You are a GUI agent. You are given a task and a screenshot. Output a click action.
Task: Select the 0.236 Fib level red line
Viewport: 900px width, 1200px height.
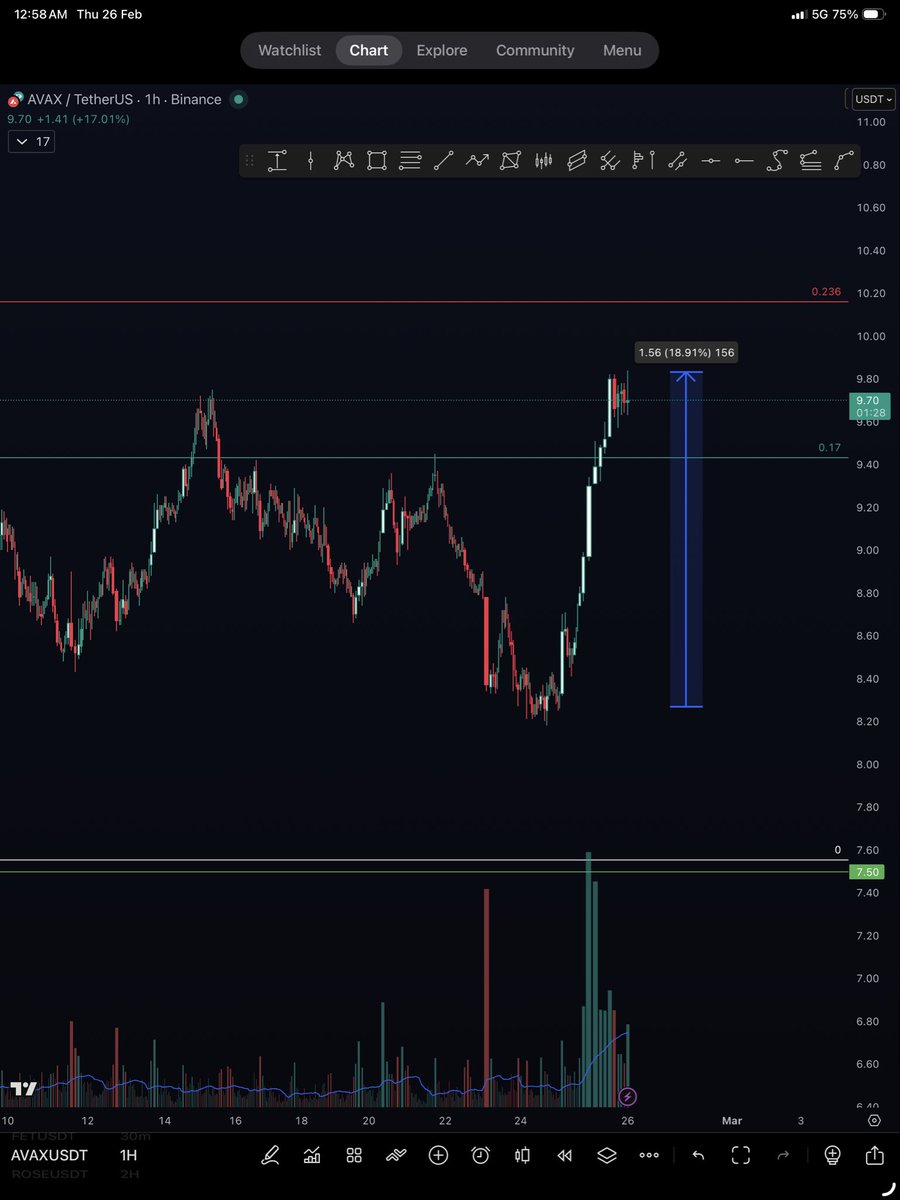(x=424, y=301)
